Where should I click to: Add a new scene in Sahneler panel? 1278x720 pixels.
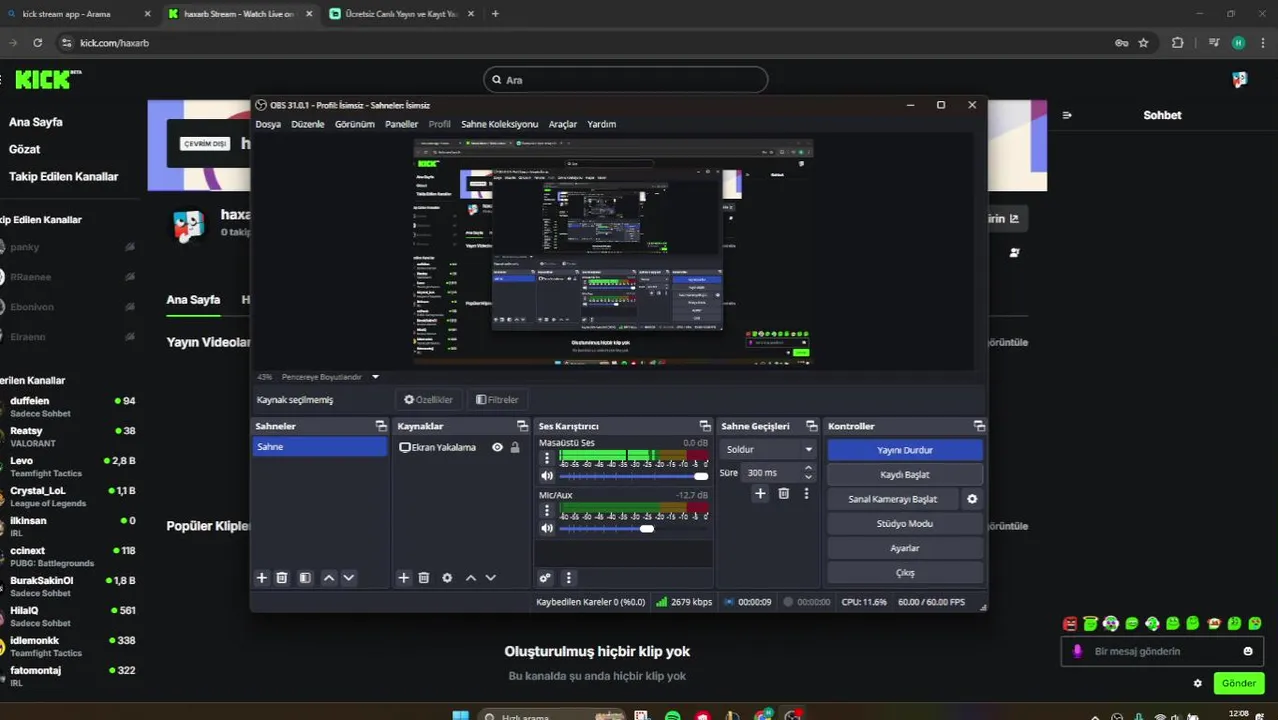coord(262,578)
